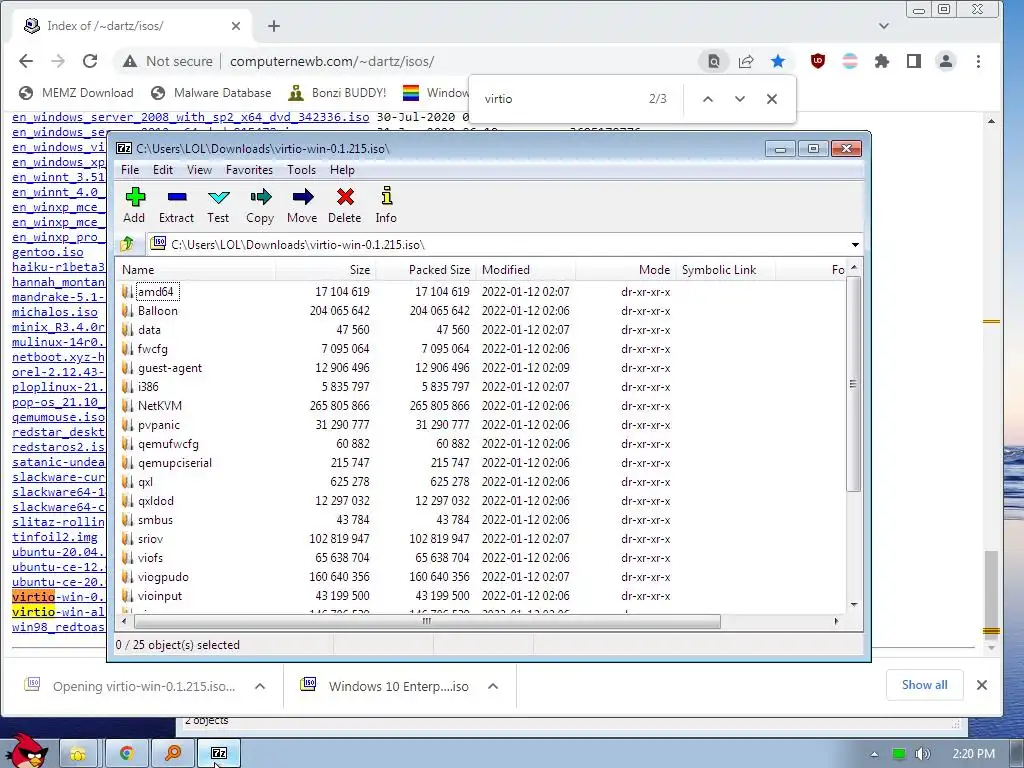Expand the 7-Zip address path dropdown
The width and height of the screenshot is (1024, 768).
855,245
